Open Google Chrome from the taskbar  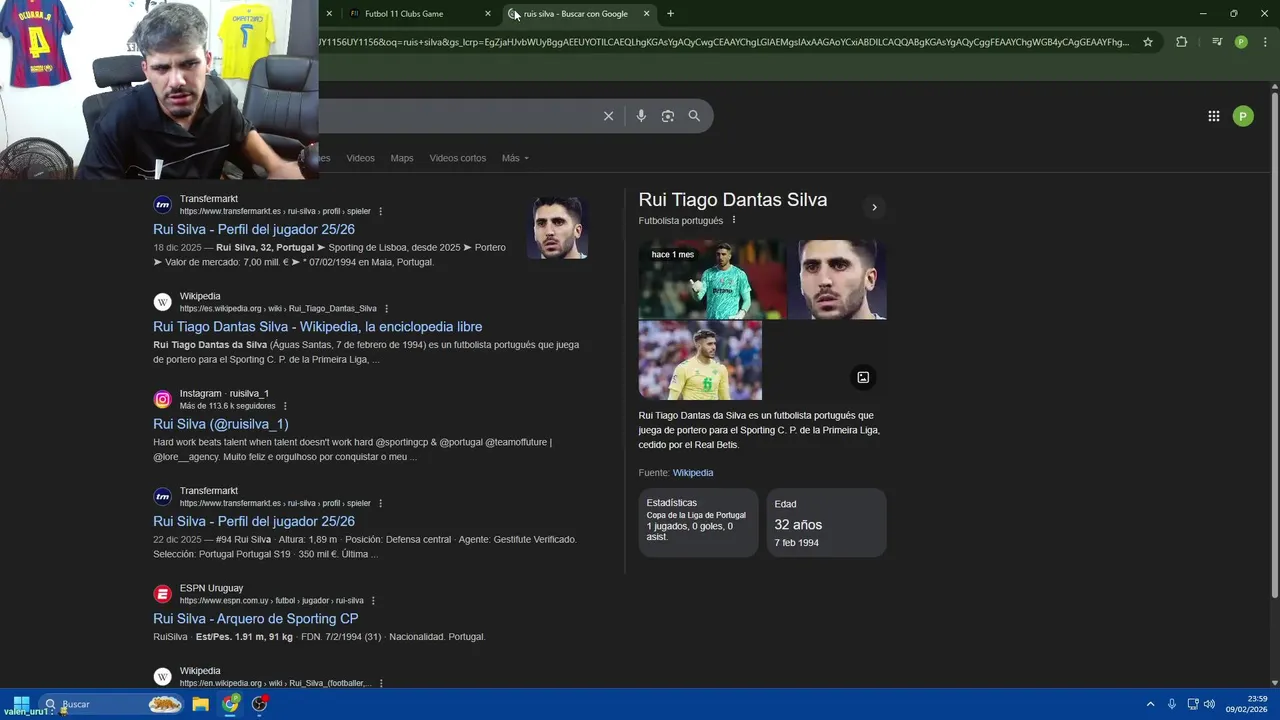[x=231, y=704]
